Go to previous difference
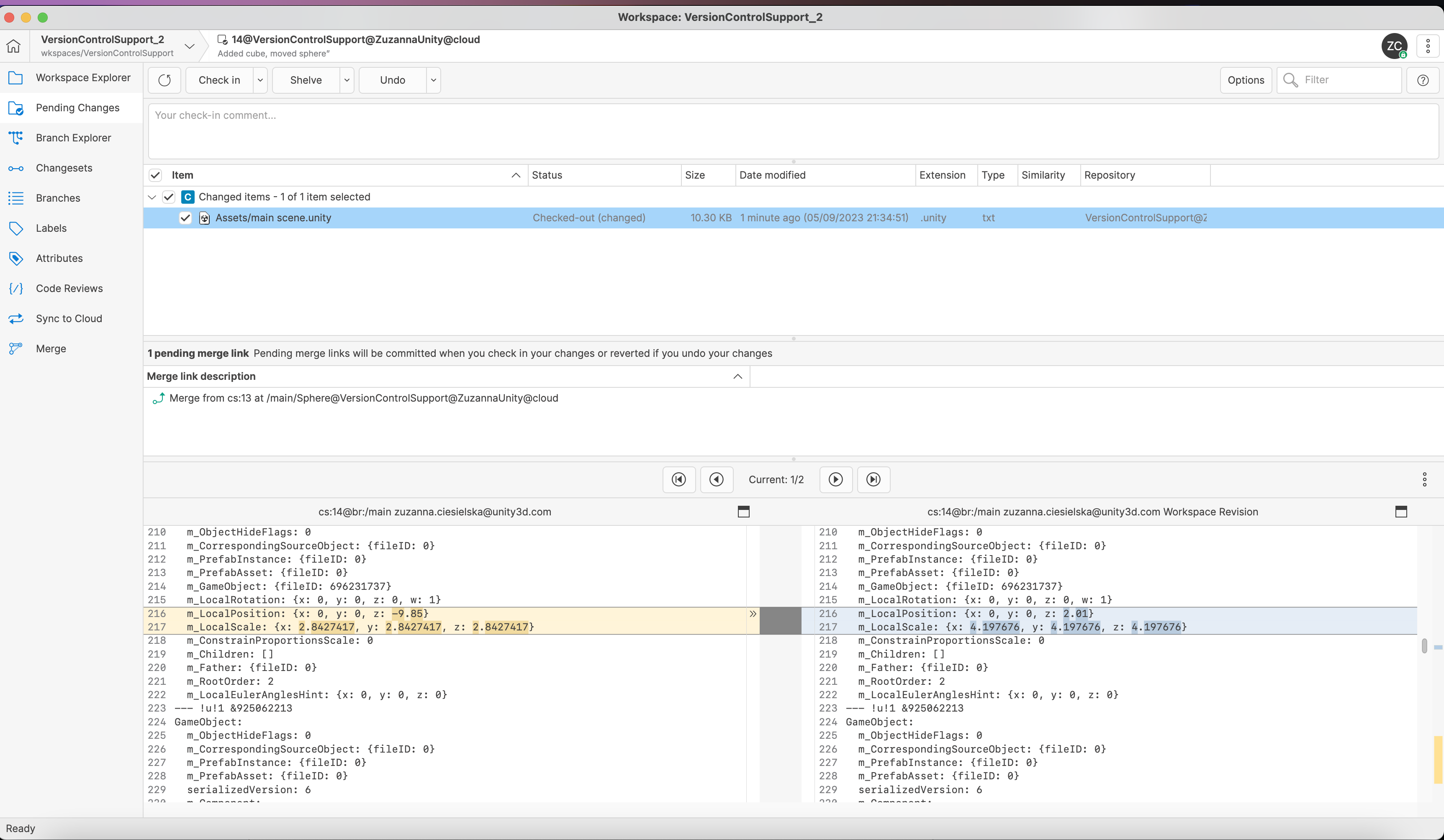This screenshot has height=840, width=1444. (716, 479)
